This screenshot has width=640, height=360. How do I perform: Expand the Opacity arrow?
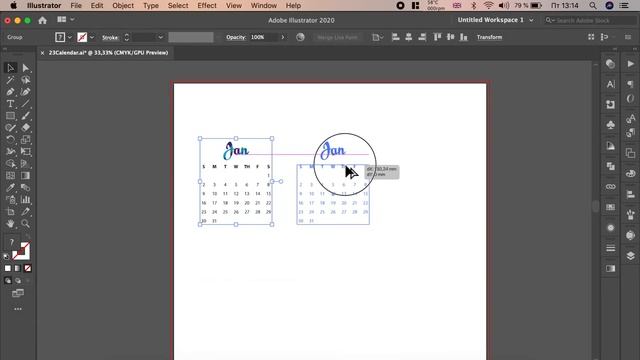tap(282, 37)
